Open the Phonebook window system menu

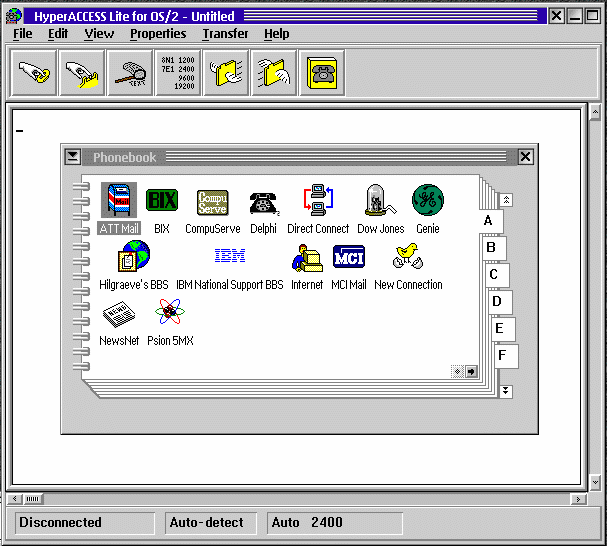click(x=72, y=157)
